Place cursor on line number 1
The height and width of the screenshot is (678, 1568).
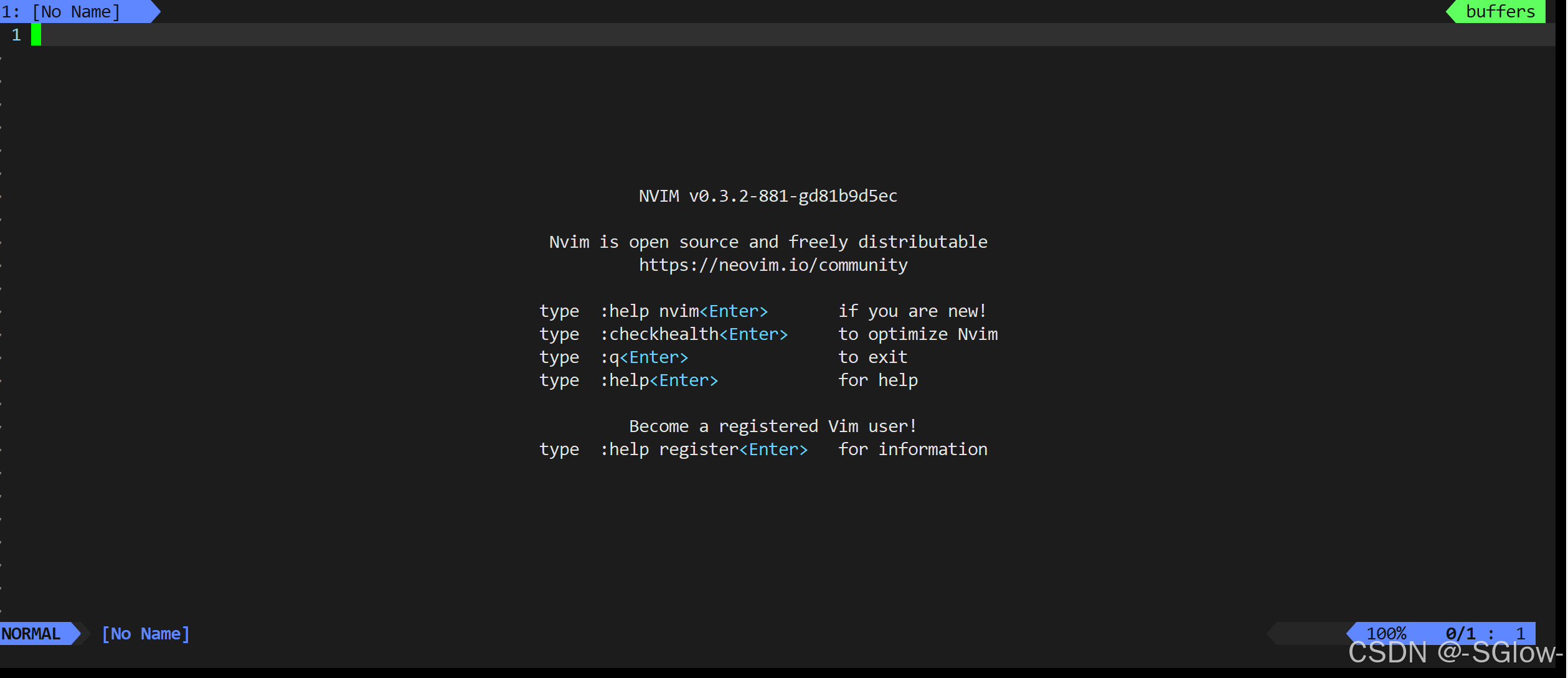(x=16, y=35)
